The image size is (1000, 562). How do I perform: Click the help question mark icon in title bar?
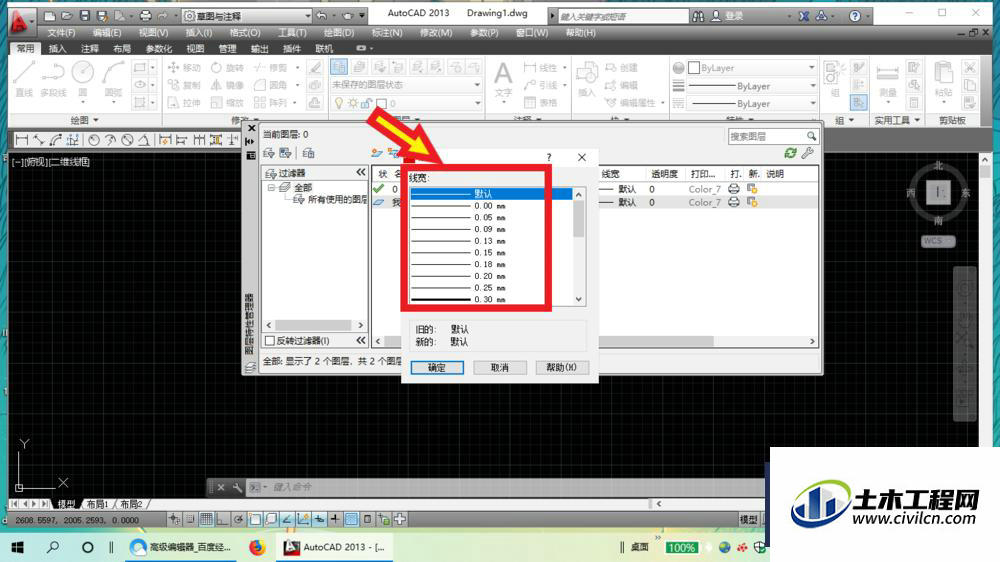855,16
